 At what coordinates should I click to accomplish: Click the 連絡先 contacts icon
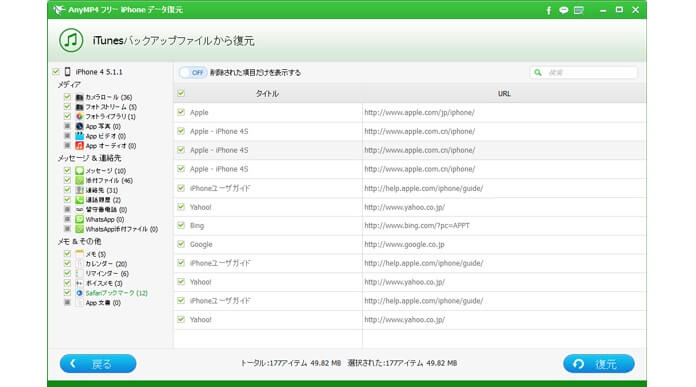(x=79, y=190)
